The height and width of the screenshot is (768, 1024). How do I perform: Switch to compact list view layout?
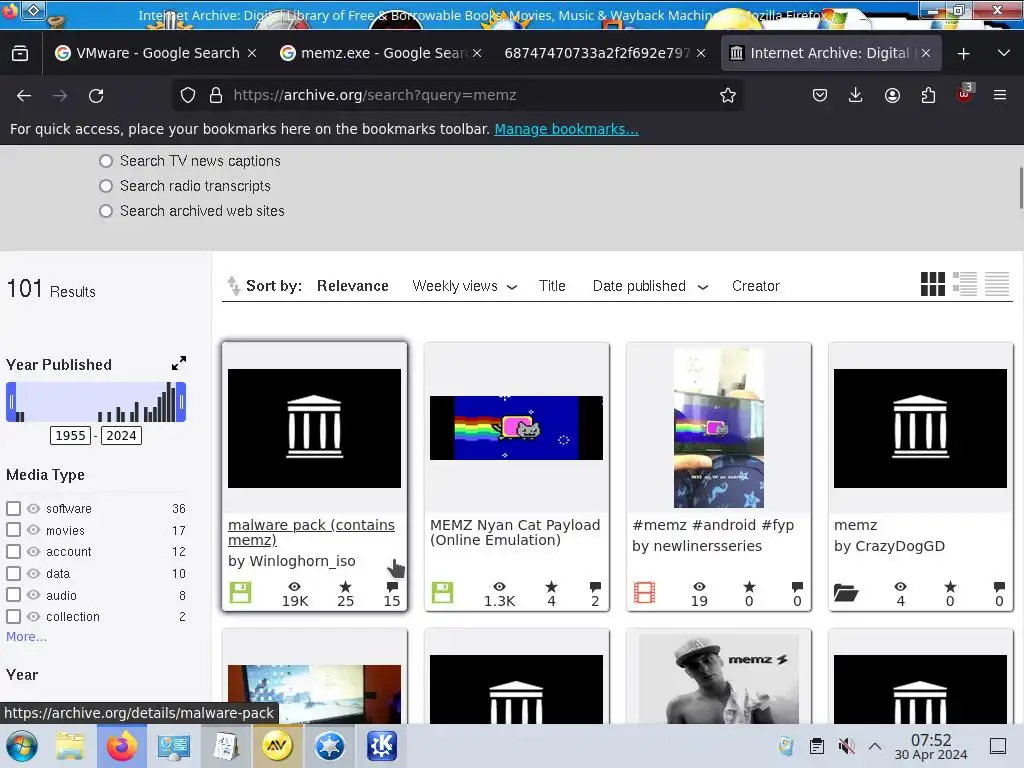[x=997, y=284]
